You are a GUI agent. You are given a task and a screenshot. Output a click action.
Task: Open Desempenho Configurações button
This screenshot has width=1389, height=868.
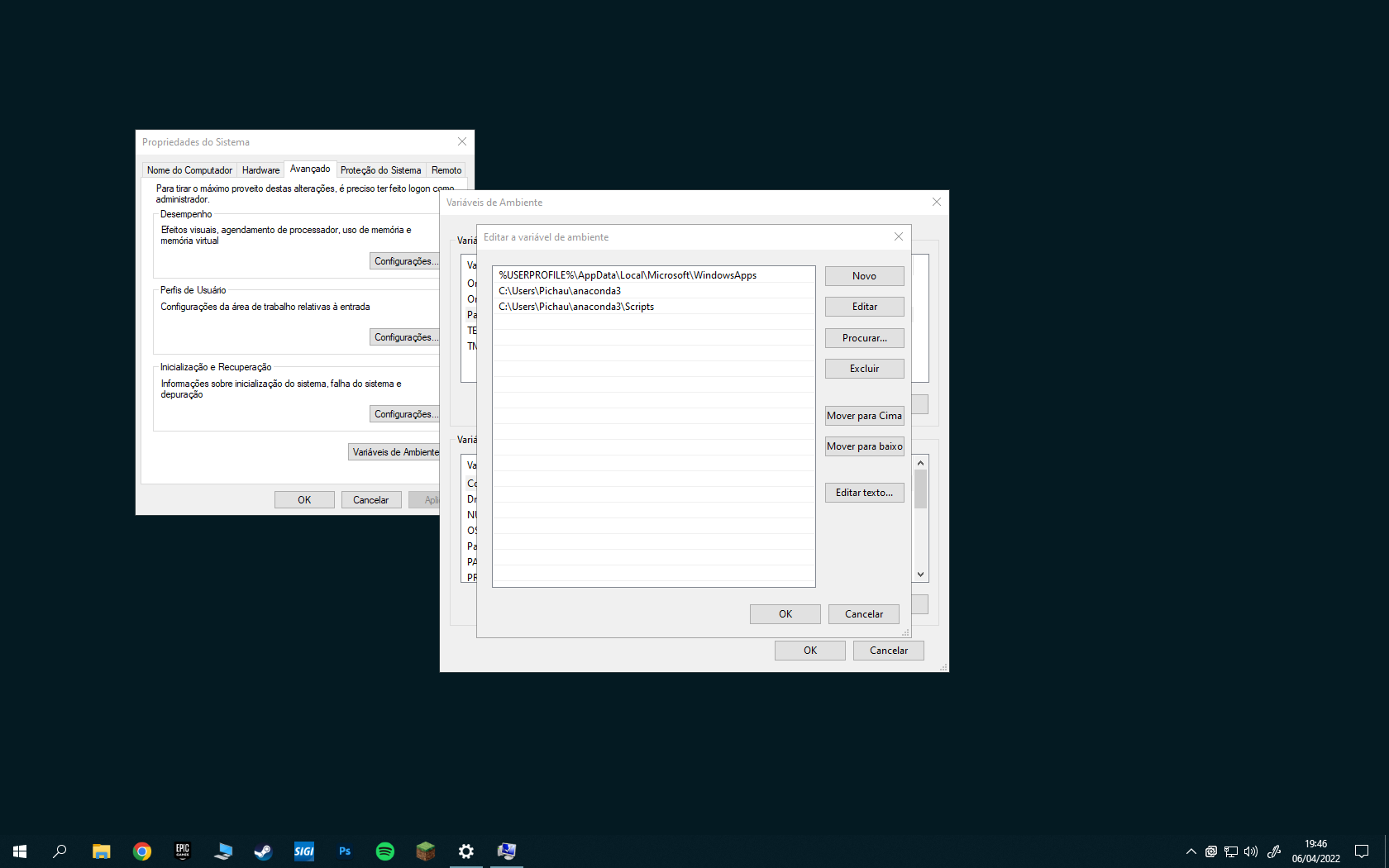coord(404,261)
